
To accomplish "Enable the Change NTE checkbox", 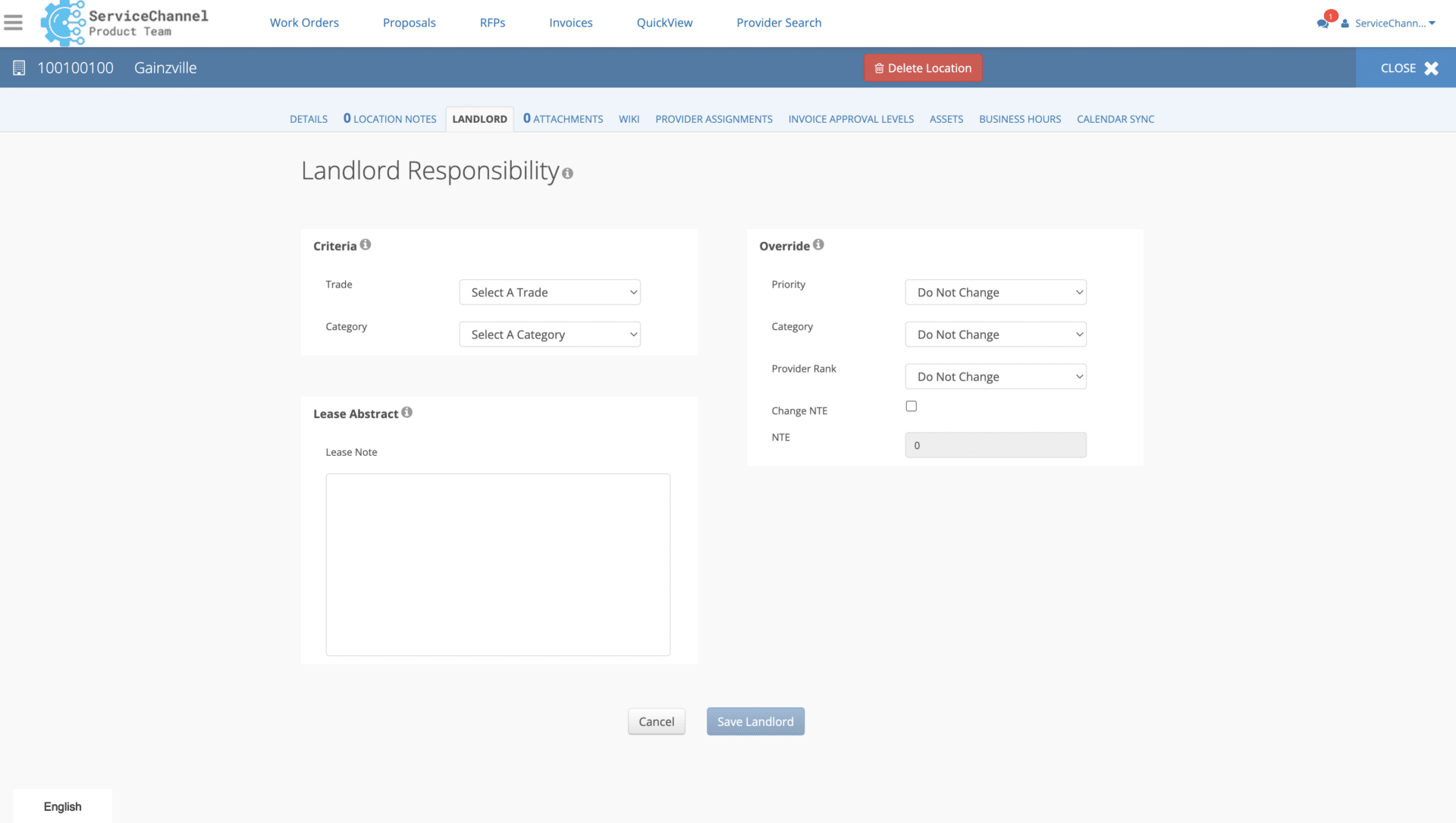I will pyautogui.click(x=911, y=407).
